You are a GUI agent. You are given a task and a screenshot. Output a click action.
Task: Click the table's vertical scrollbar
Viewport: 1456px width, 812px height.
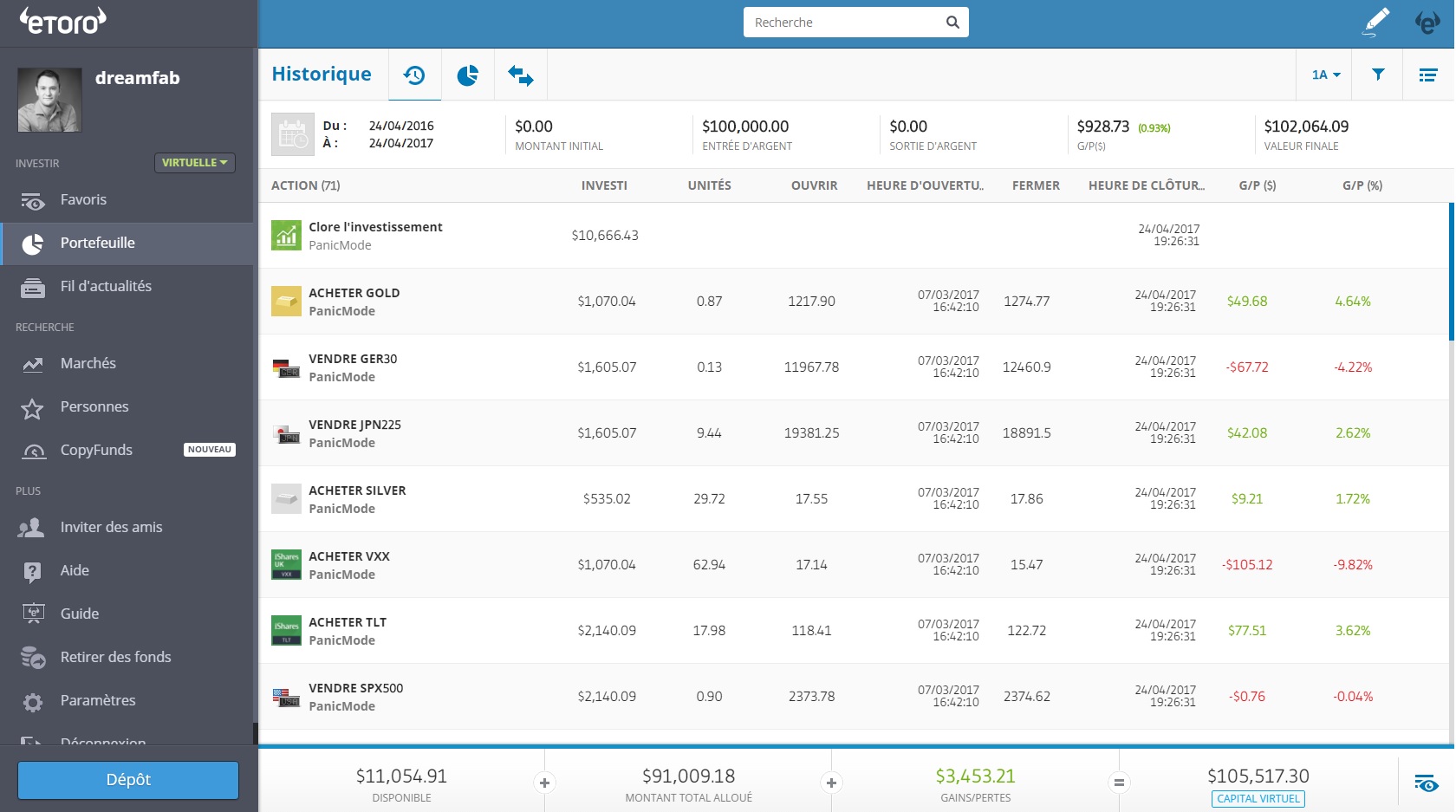pos(1450,272)
